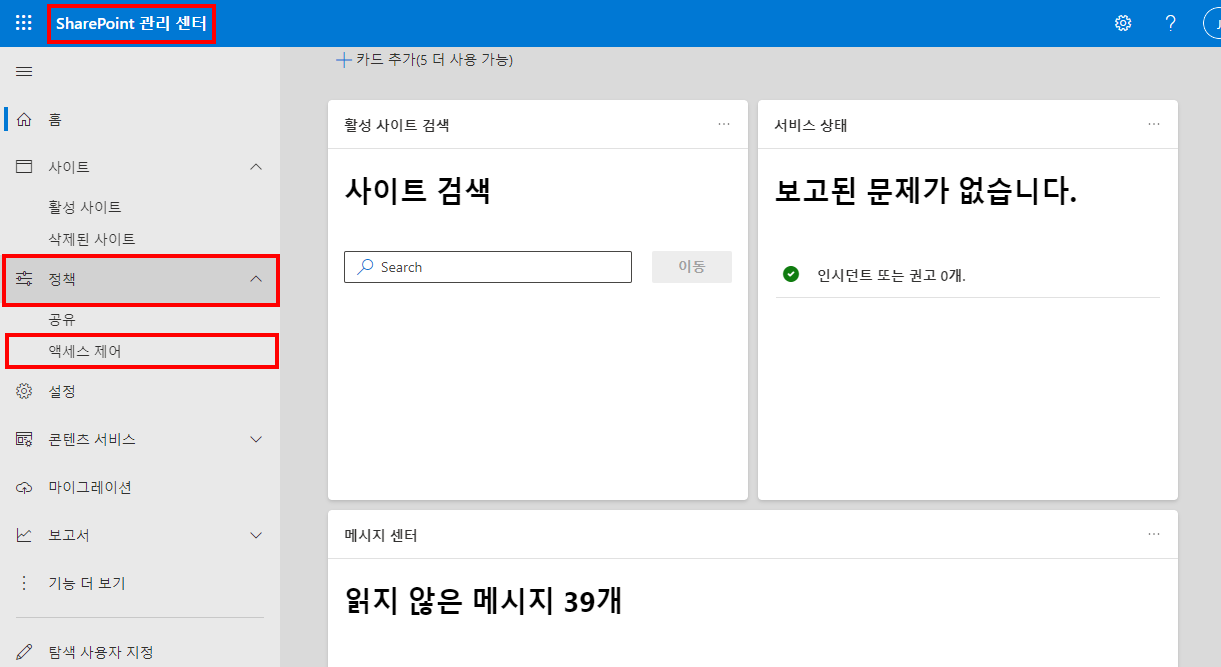Click the magnifier icon in Search box
1221x667 pixels.
tap(366, 267)
